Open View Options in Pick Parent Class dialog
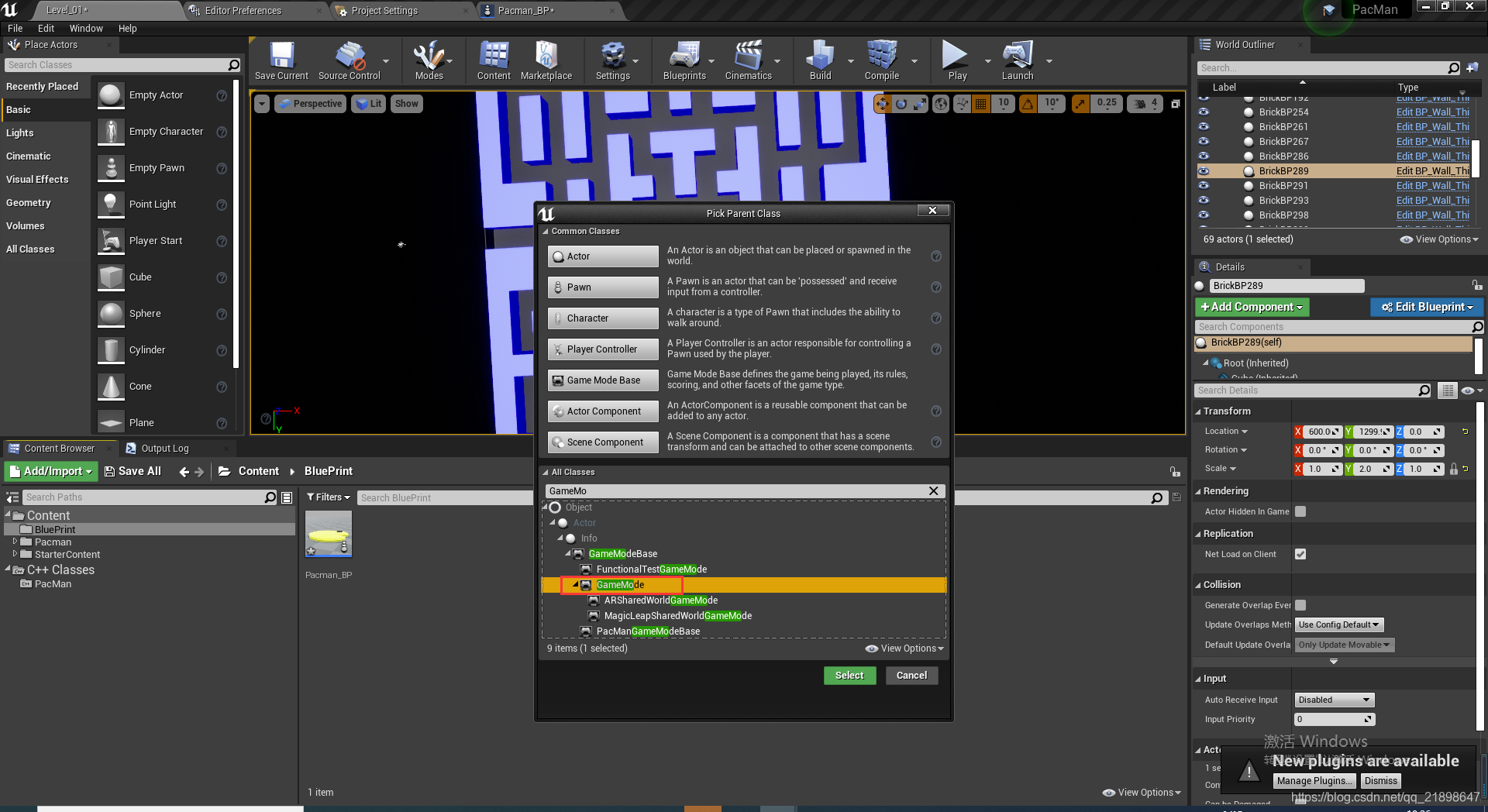Viewport: 1488px width, 812px height. pyautogui.click(x=904, y=649)
